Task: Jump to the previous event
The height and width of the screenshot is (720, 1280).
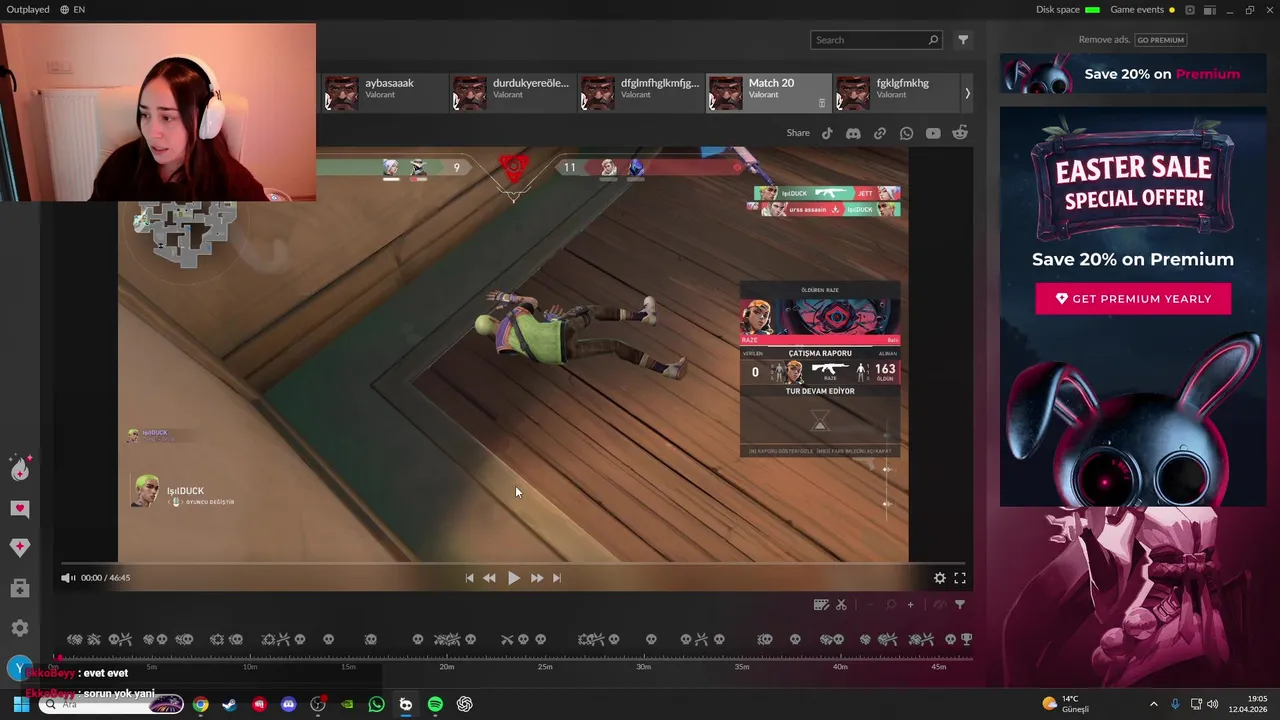Action: (x=469, y=578)
